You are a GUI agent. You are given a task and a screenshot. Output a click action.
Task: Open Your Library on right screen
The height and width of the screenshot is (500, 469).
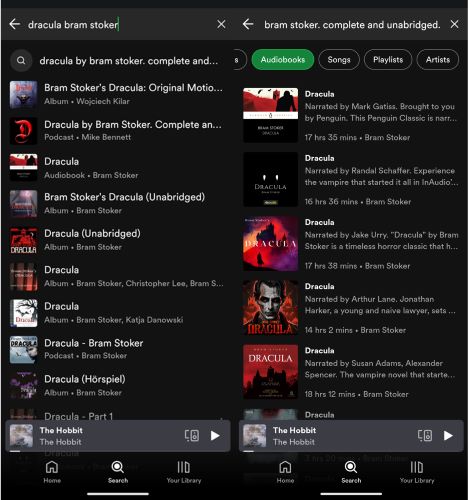[417, 472]
